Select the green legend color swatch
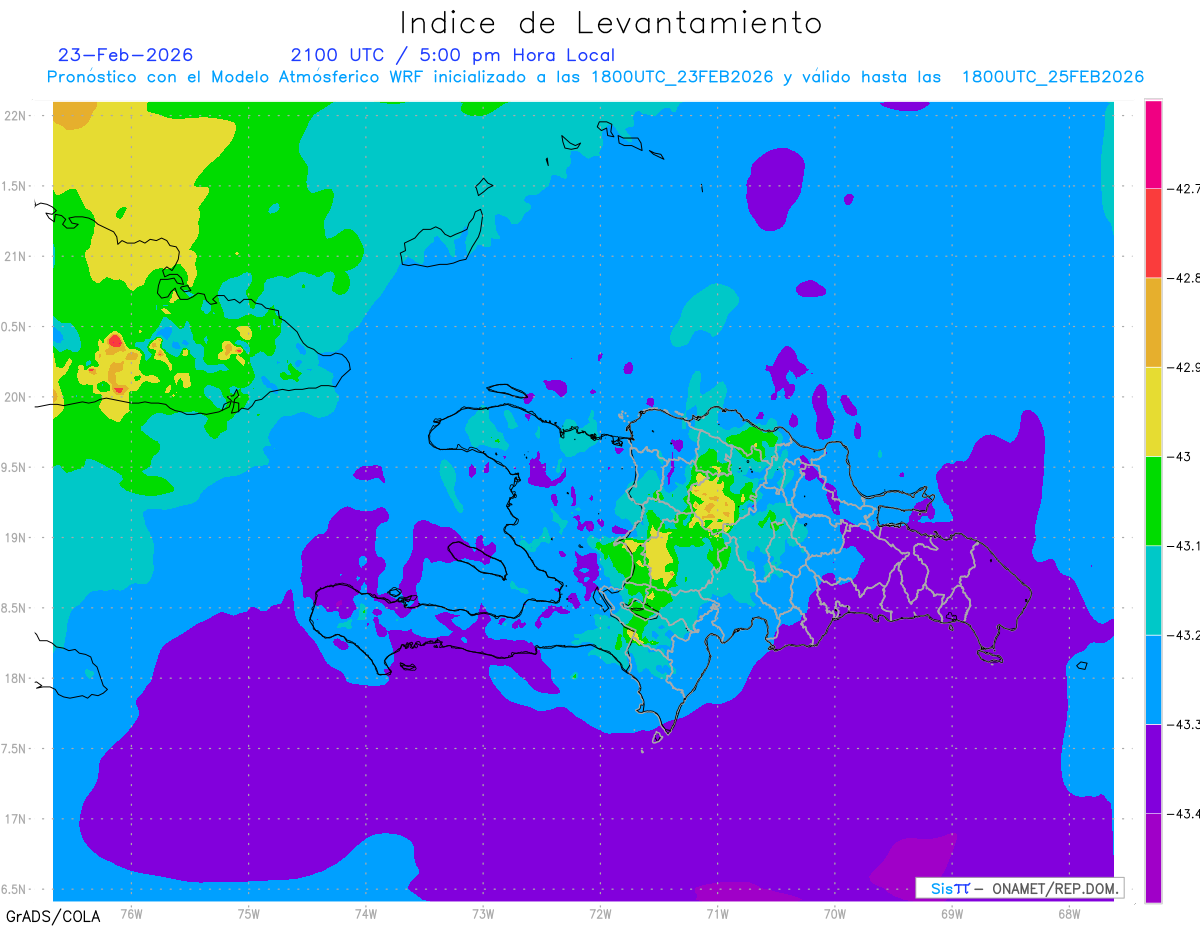The height and width of the screenshot is (927, 1200). click(1153, 500)
